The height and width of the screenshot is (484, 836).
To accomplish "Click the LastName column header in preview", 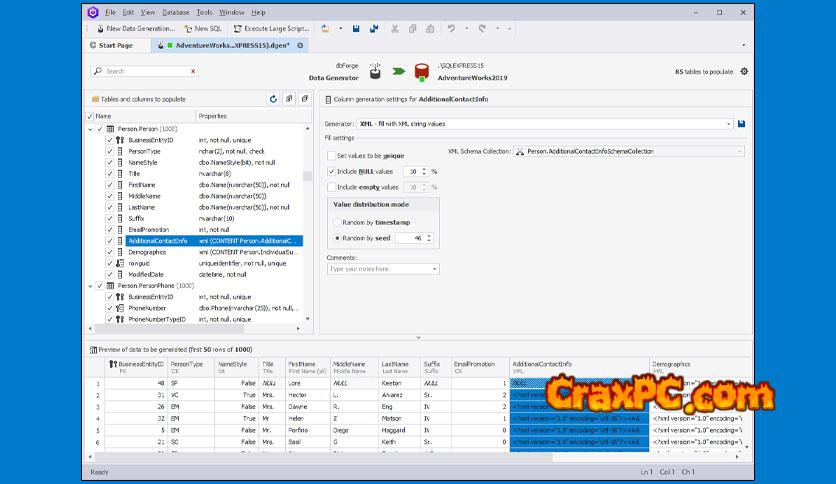I will point(395,365).
